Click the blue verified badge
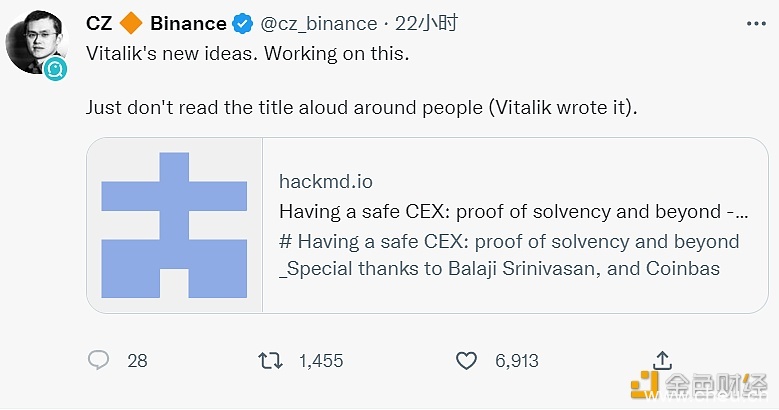This screenshot has height=410, width=779. click(242, 22)
